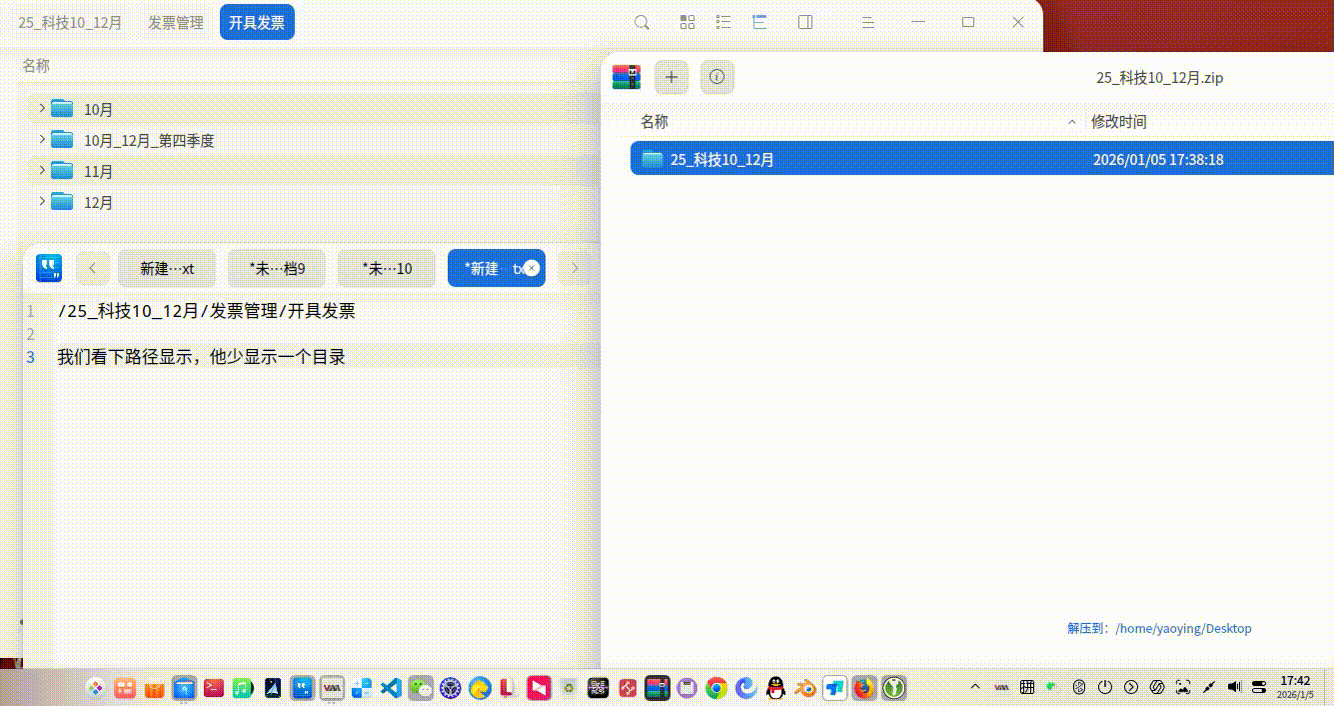This screenshot has width=1334, height=706.
Task: Click the text editor app logo
Action: tap(49, 268)
